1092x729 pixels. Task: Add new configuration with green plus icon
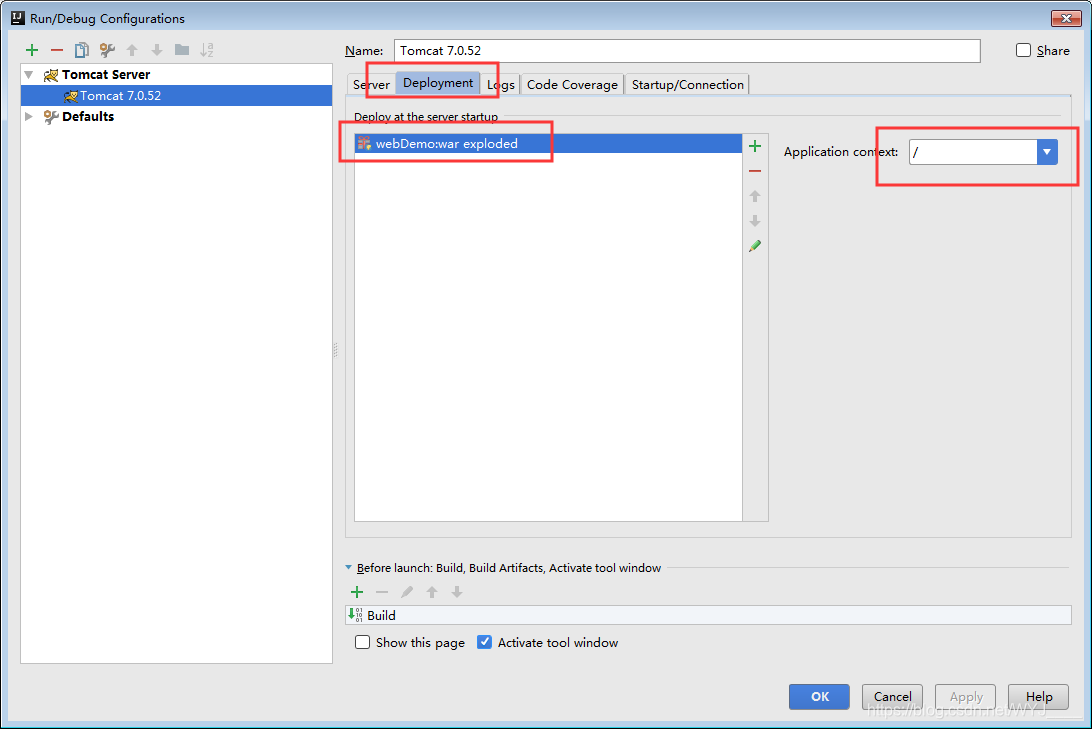tap(32, 50)
